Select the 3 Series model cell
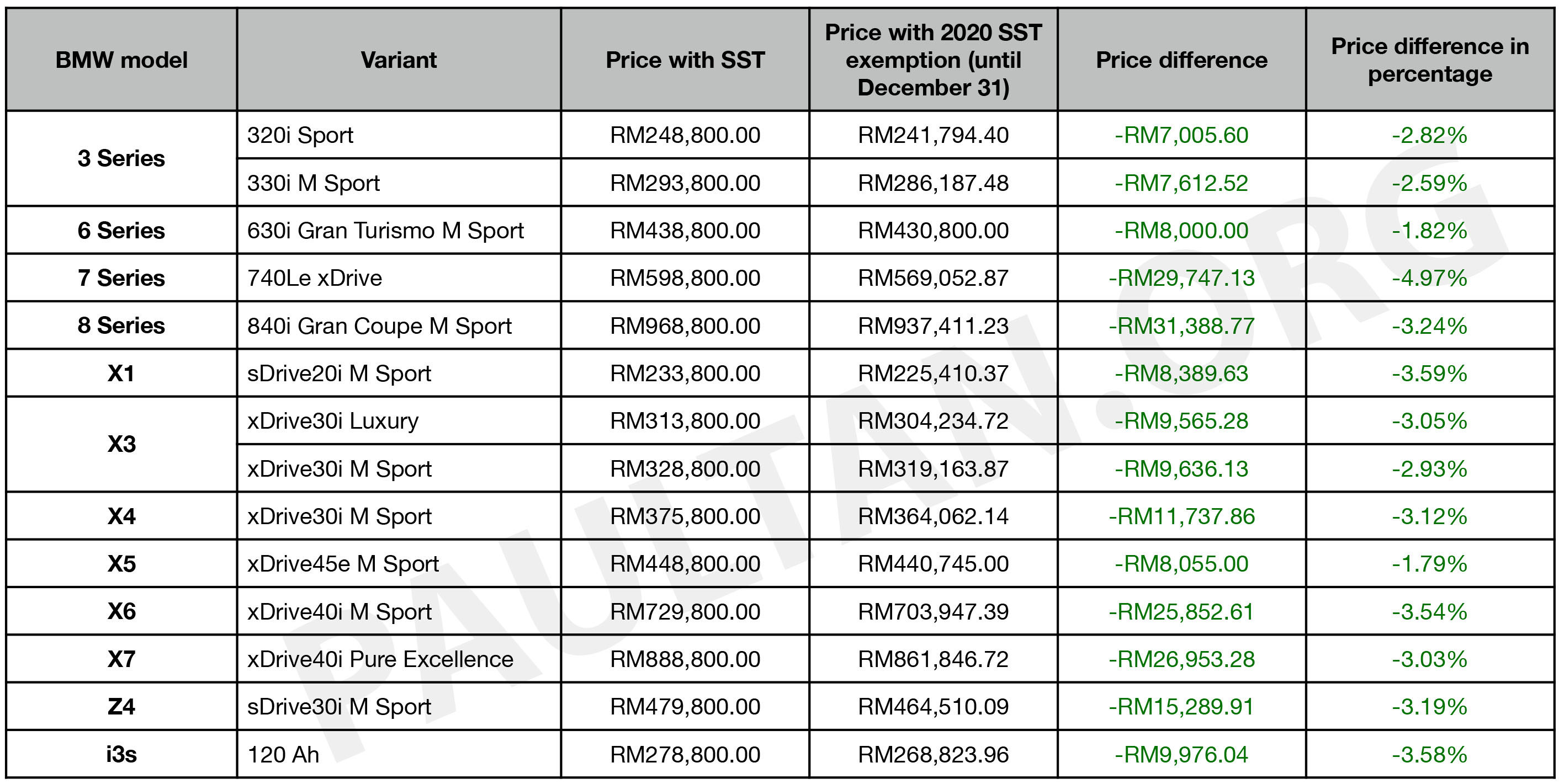 (121, 158)
